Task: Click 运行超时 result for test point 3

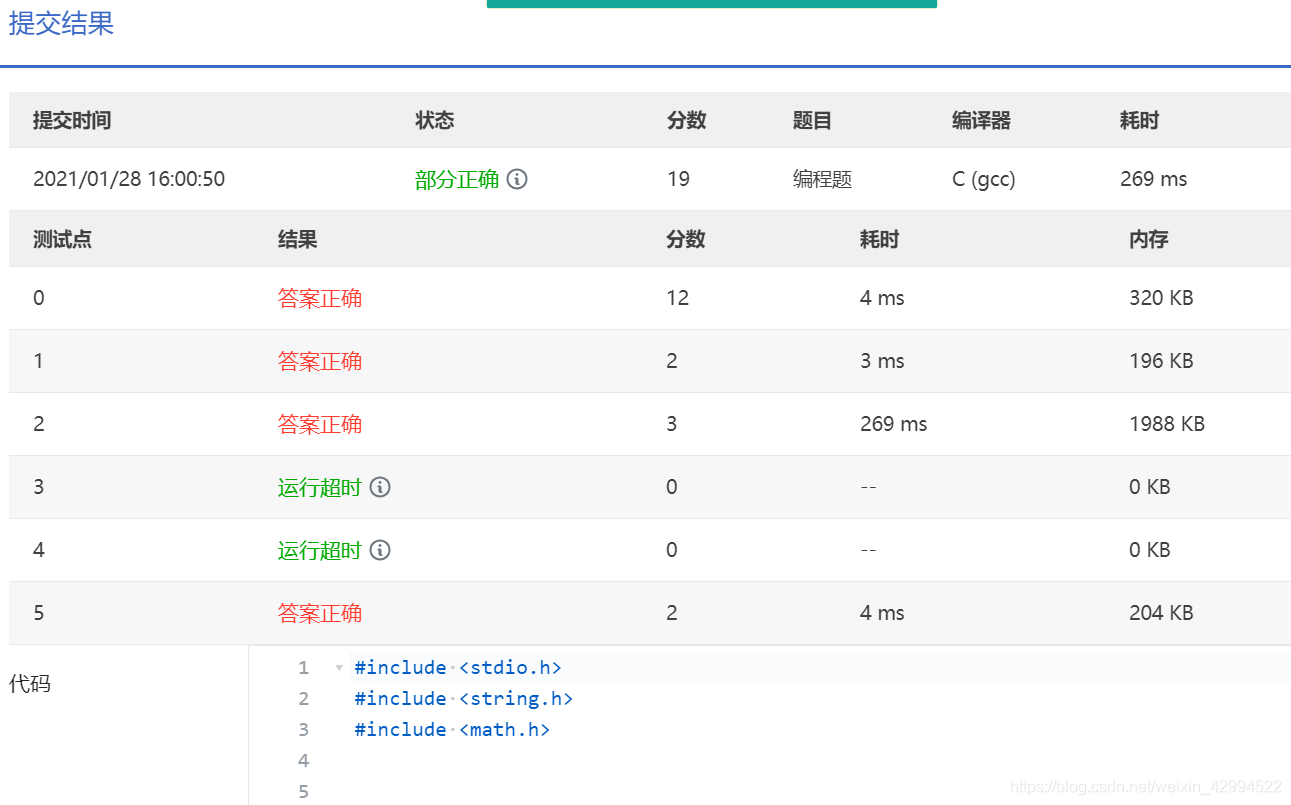Action: click(x=319, y=487)
